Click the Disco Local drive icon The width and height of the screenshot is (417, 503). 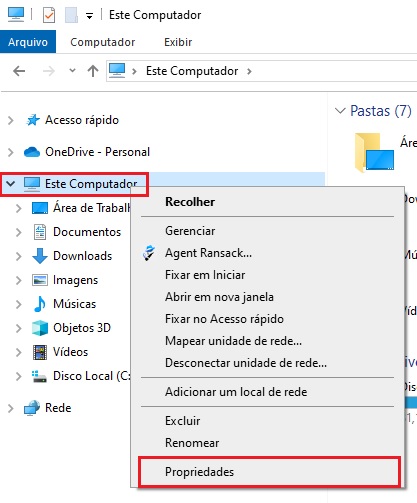click(x=39, y=376)
